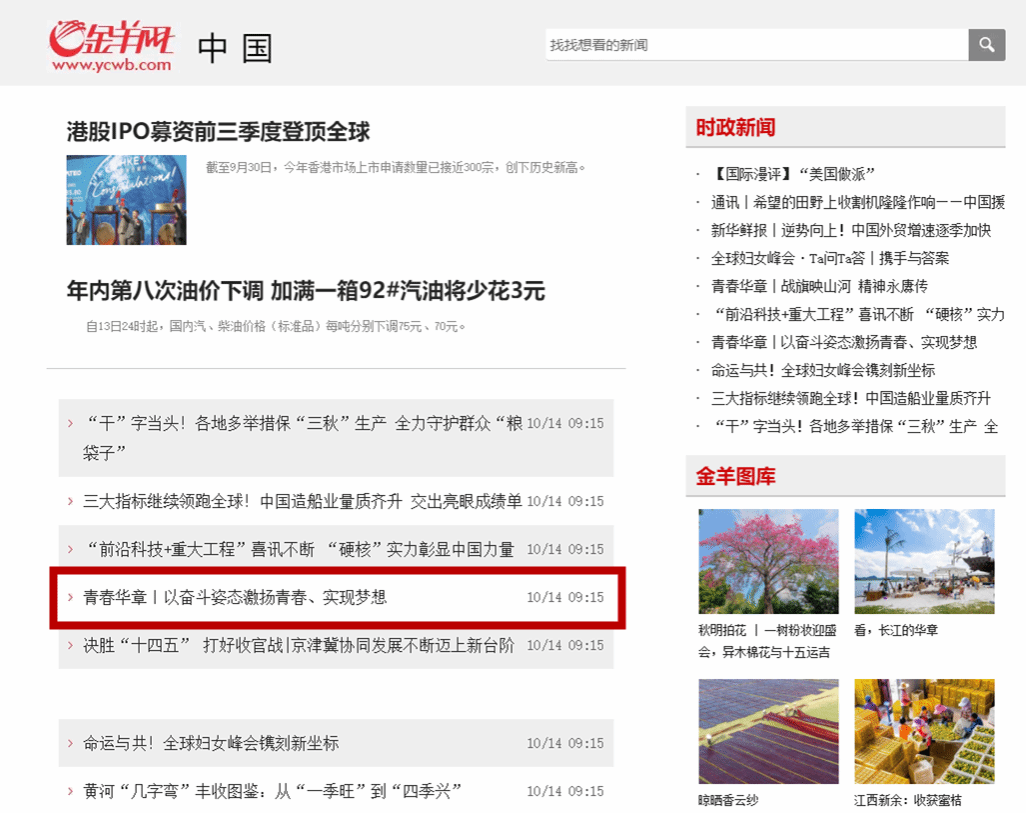
Task: Open main list article 命运与共！全球妇女峰会镌刻新坐标
Action: 211,743
